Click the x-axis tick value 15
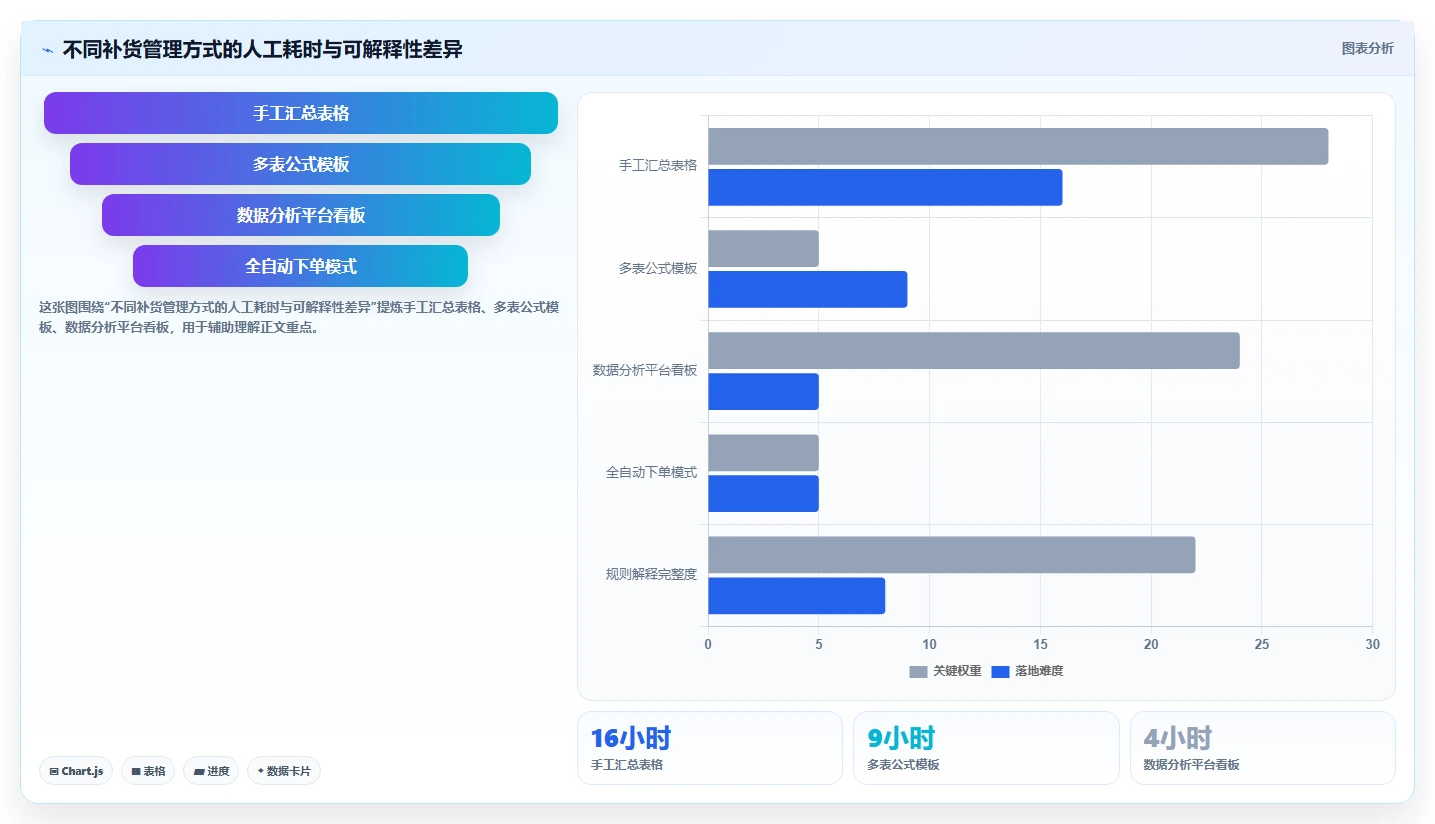This screenshot has width=1435, height=824. click(1040, 644)
